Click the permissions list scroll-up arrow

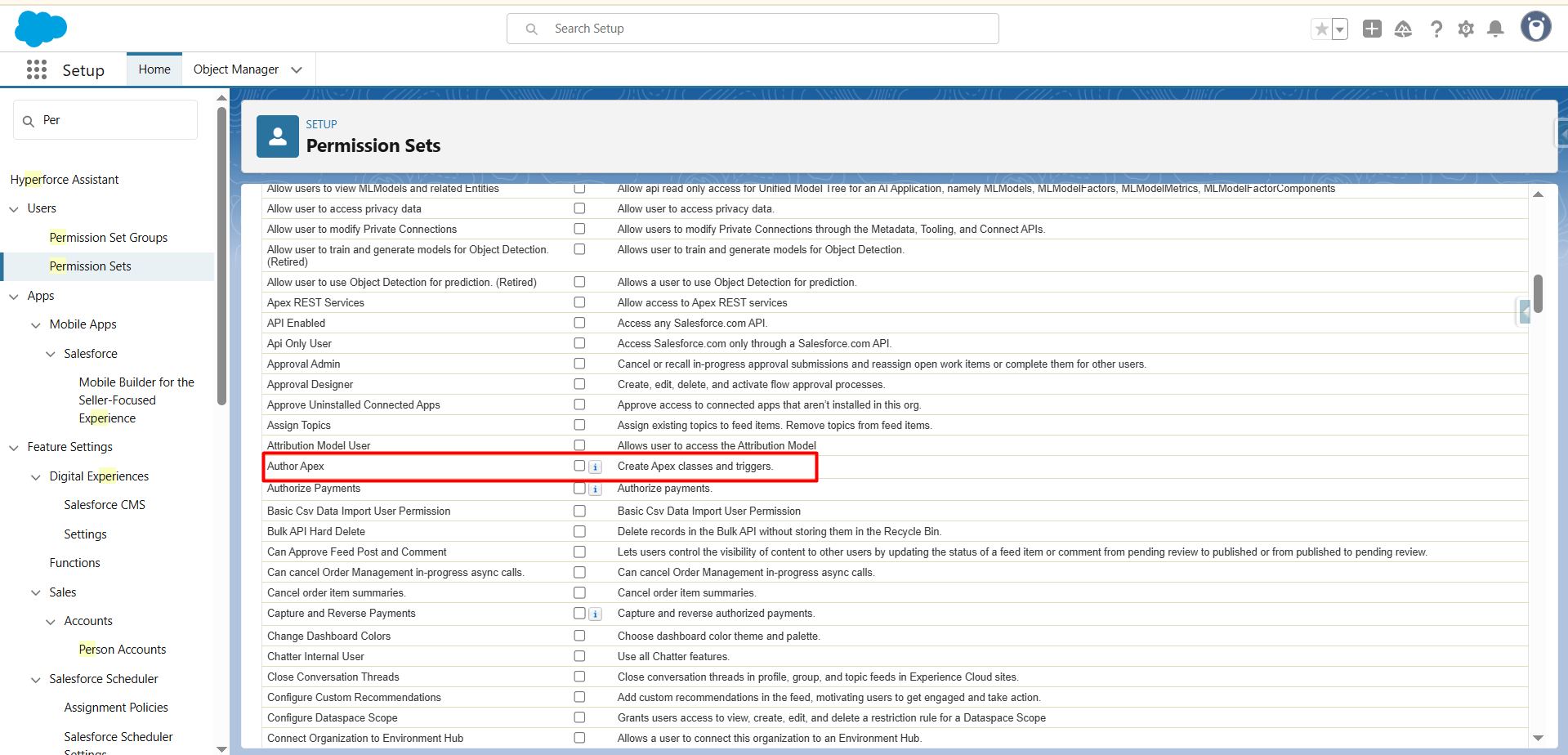(1538, 194)
